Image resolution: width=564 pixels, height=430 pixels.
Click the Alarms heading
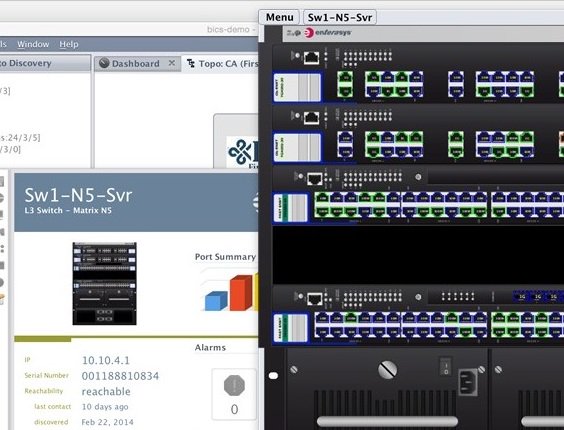click(x=210, y=348)
